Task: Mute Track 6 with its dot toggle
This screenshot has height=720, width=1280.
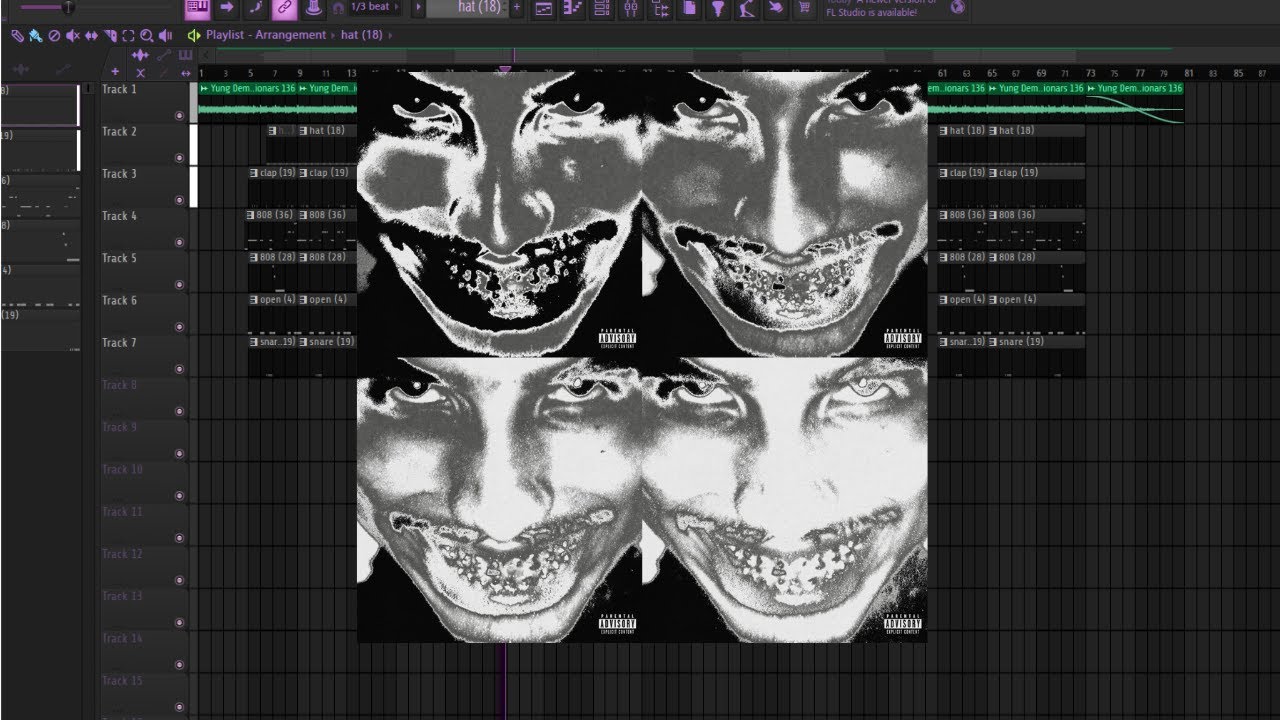Action: pyautogui.click(x=180, y=326)
